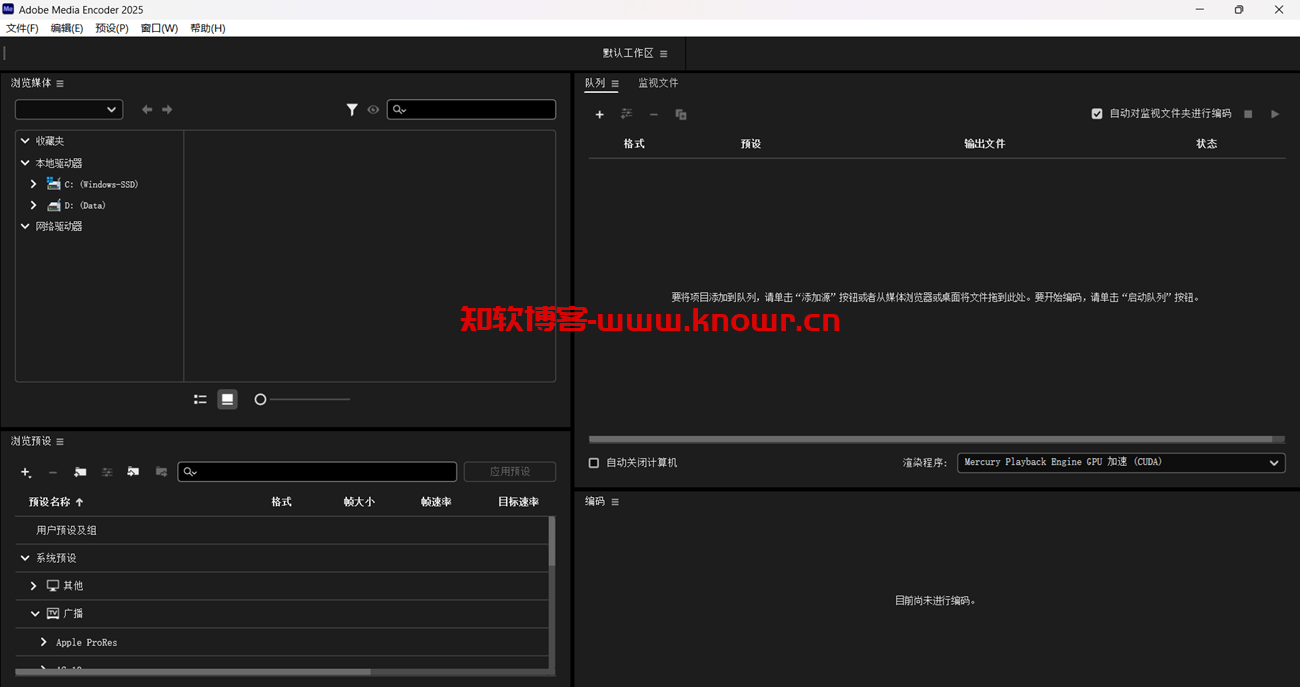This screenshot has height=687, width=1300.
Task: Switch media browser to list view
Action: tap(200, 399)
